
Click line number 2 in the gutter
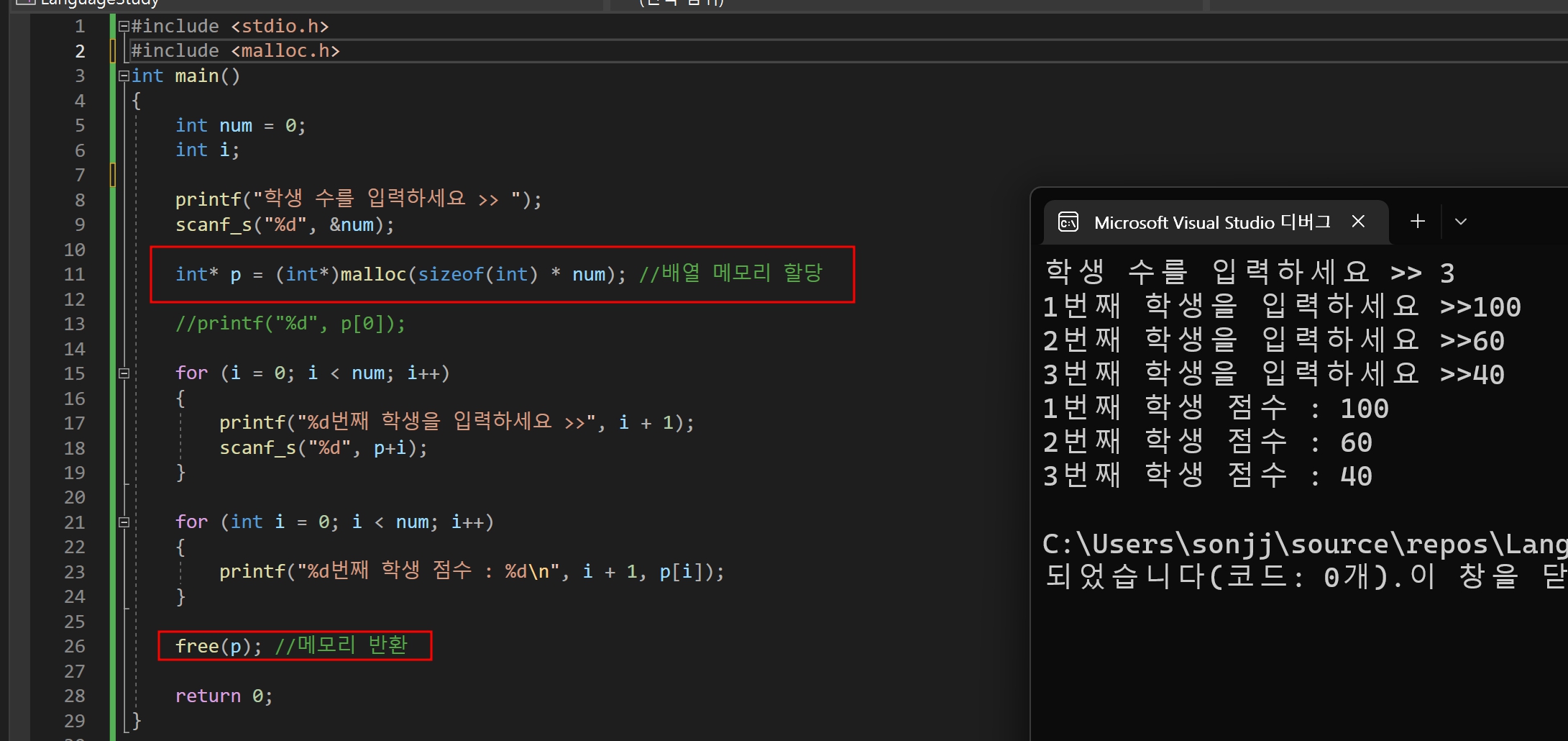coord(80,52)
